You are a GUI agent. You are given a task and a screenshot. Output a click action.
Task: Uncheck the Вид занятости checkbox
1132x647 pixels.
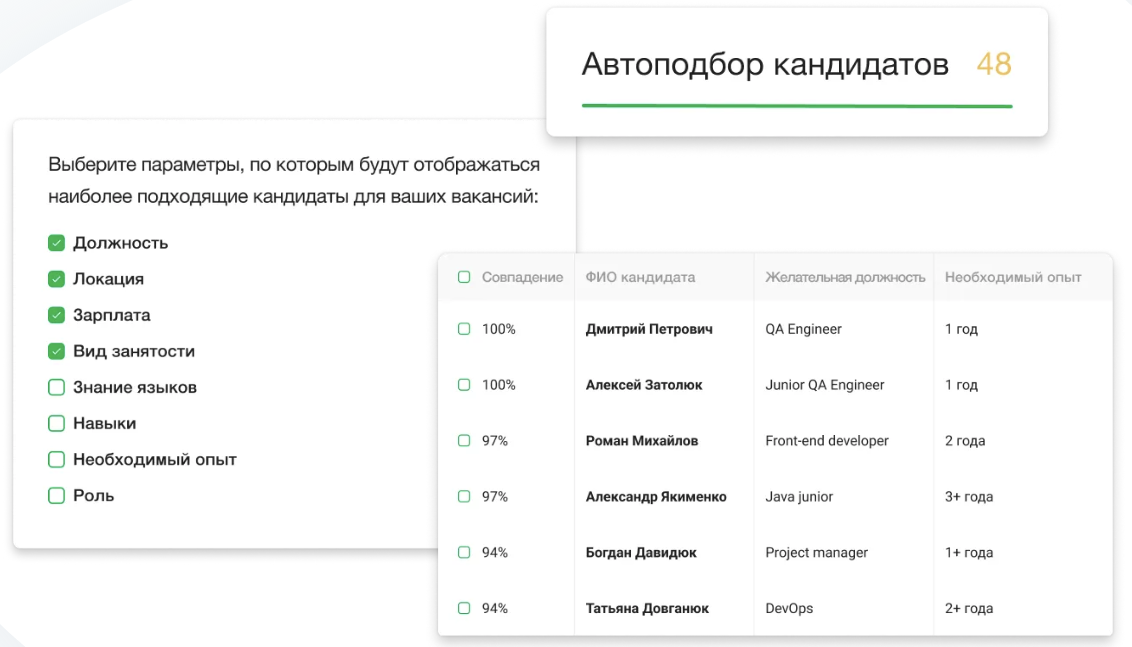point(56,351)
